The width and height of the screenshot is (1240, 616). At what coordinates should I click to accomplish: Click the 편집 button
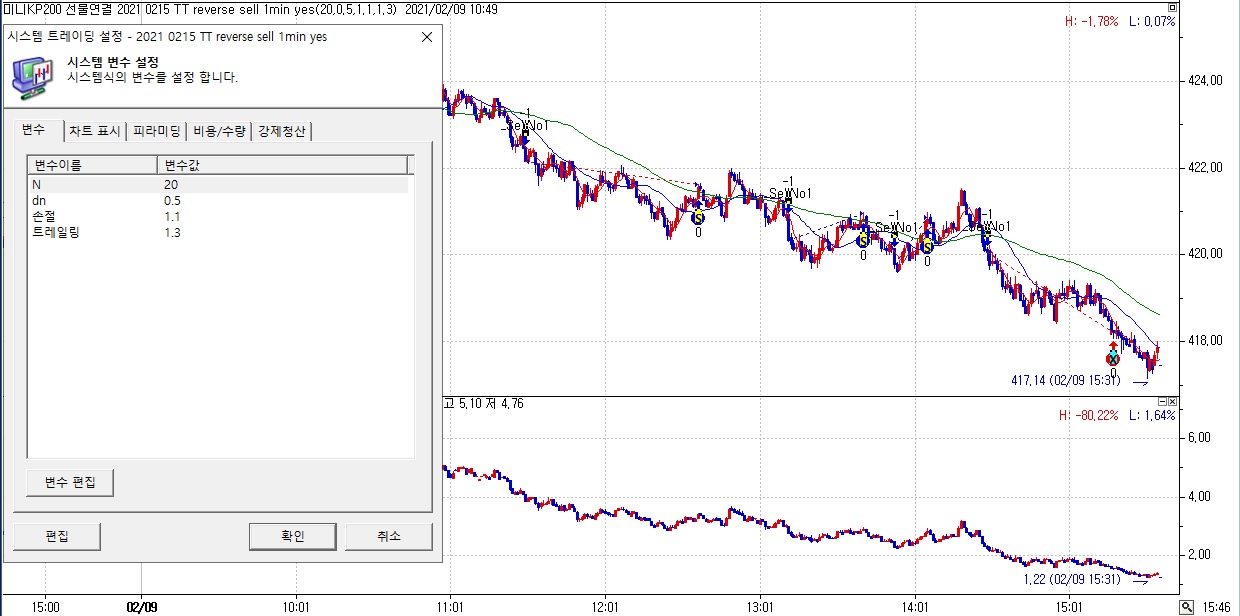click(x=57, y=537)
